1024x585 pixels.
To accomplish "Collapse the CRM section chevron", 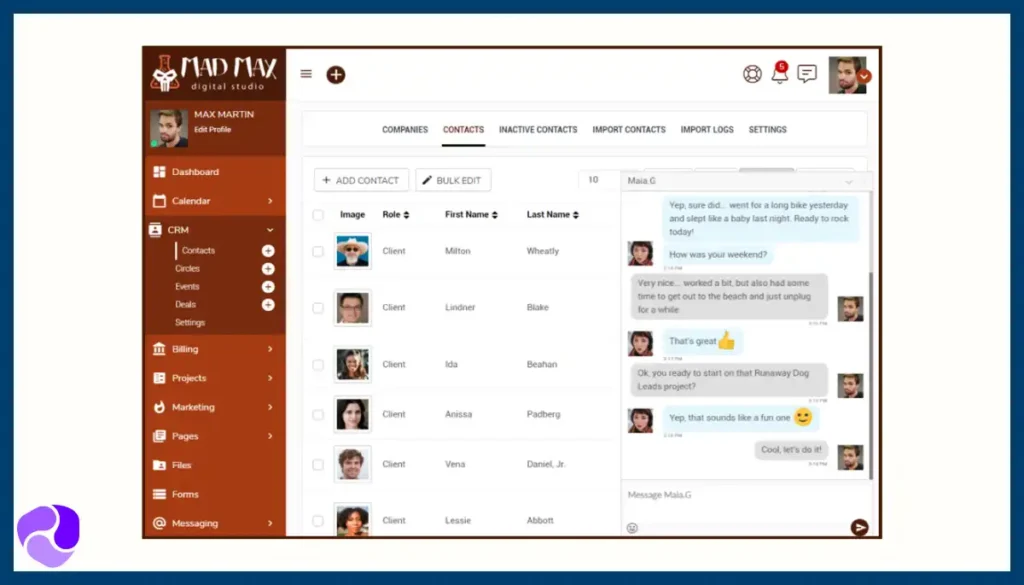I will [270, 229].
